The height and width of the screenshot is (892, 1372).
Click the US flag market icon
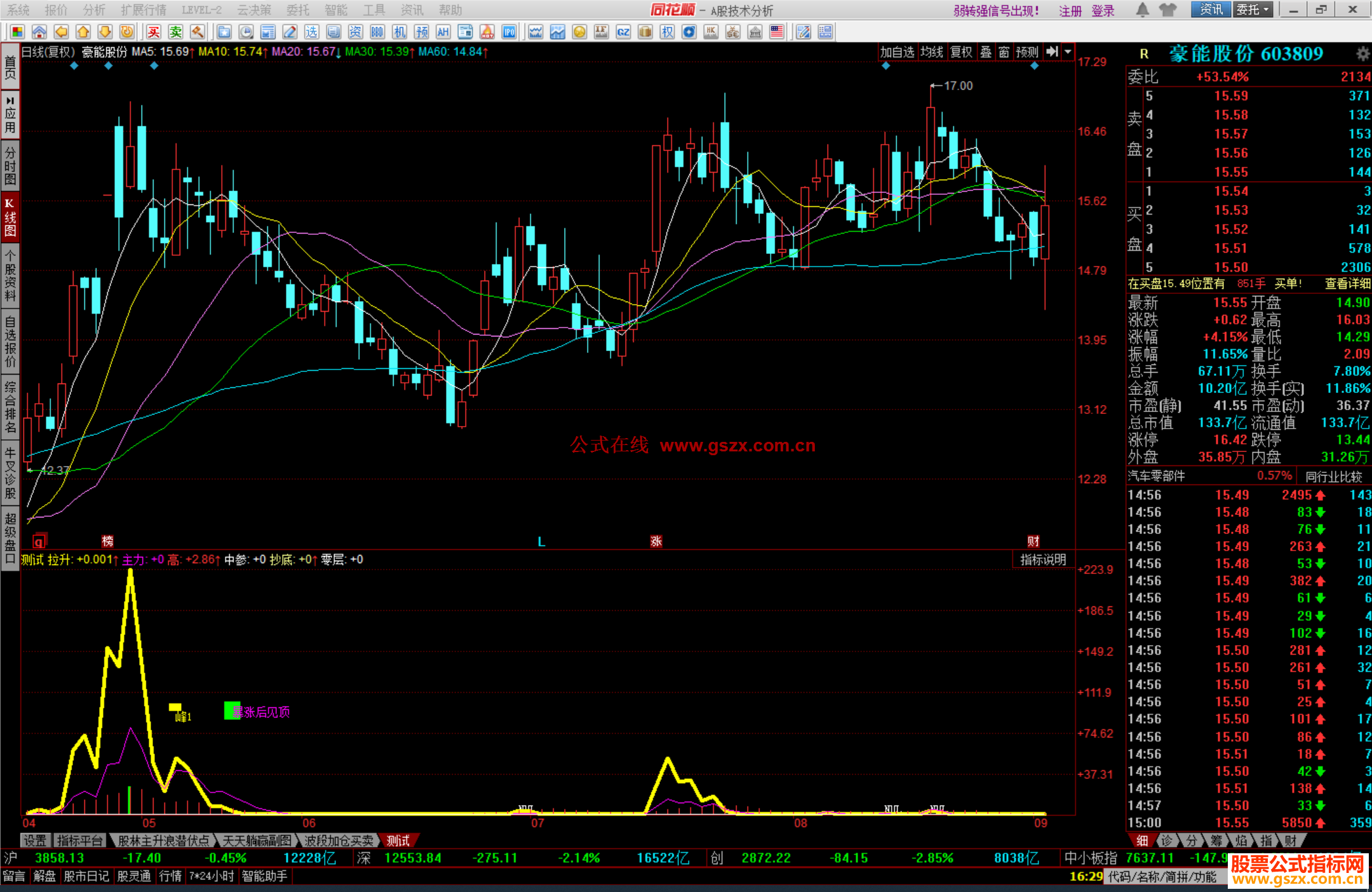coord(776,32)
